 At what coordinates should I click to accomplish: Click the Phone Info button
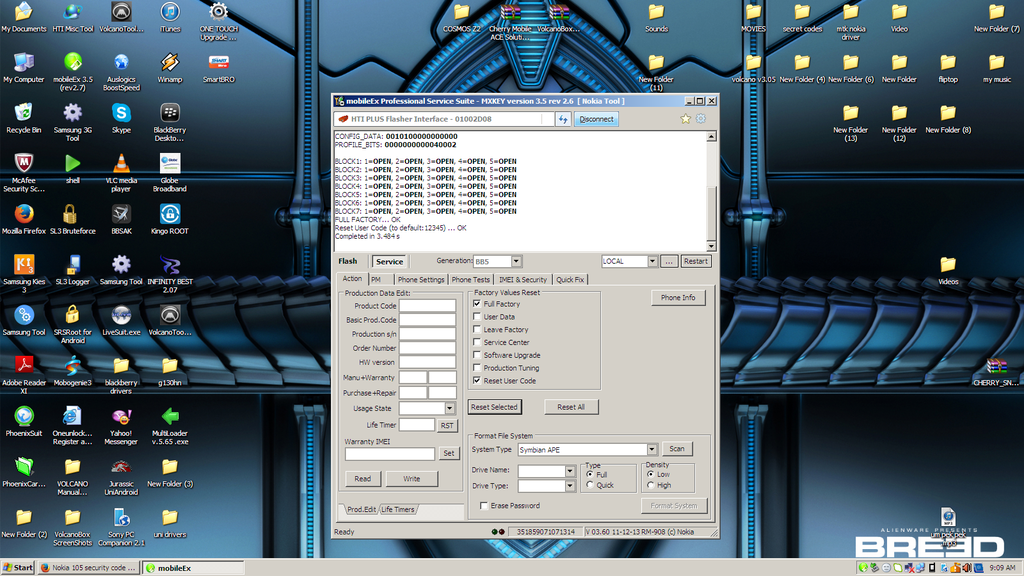click(x=677, y=298)
